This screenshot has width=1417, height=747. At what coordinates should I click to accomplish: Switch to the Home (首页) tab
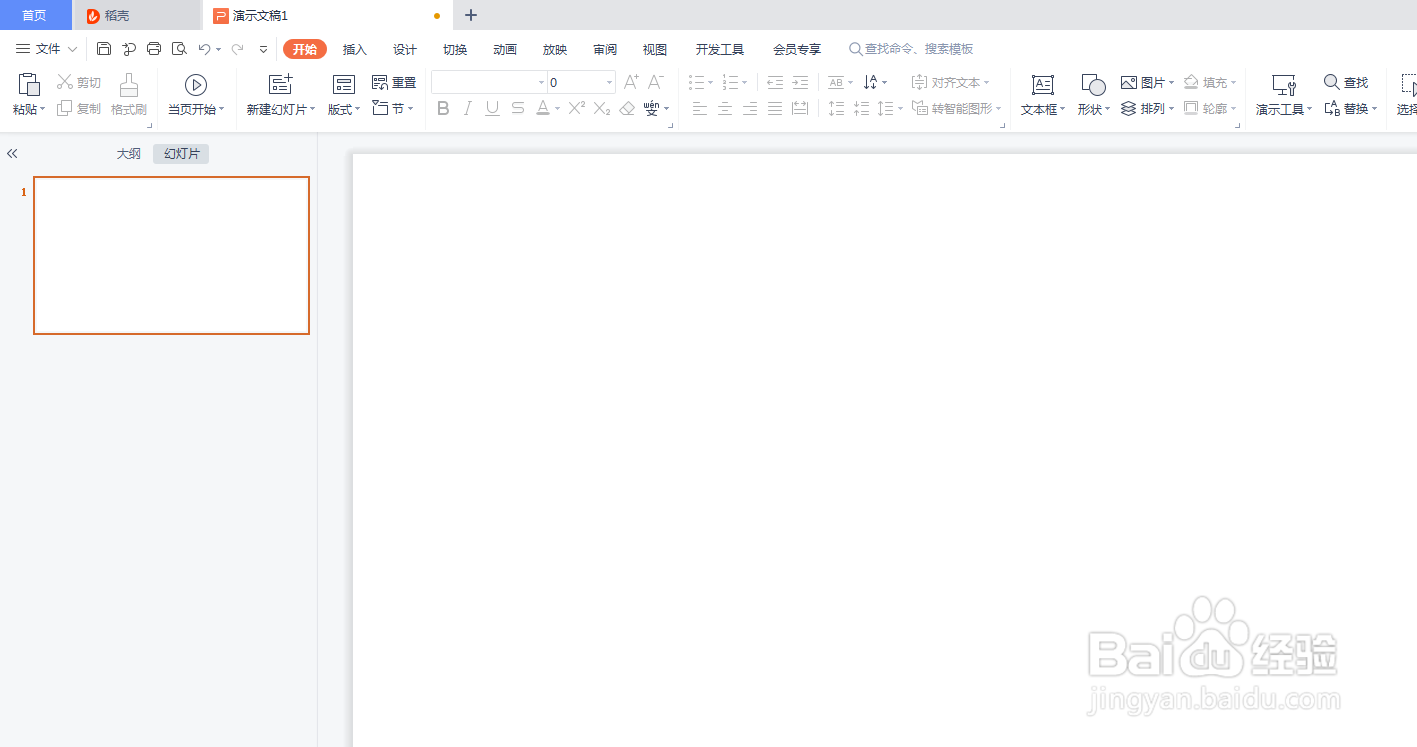click(35, 15)
